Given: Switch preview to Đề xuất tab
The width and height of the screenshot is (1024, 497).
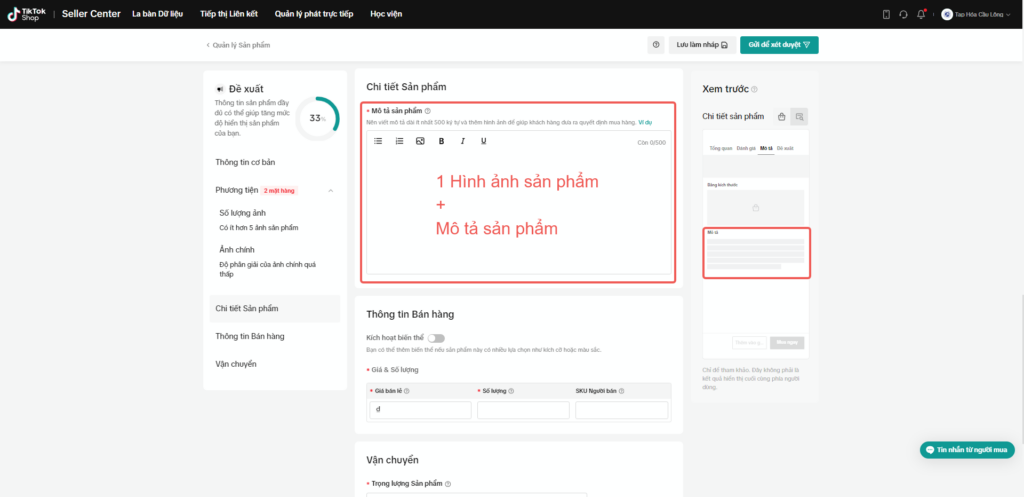Looking at the screenshot, I should (x=785, y=148).
